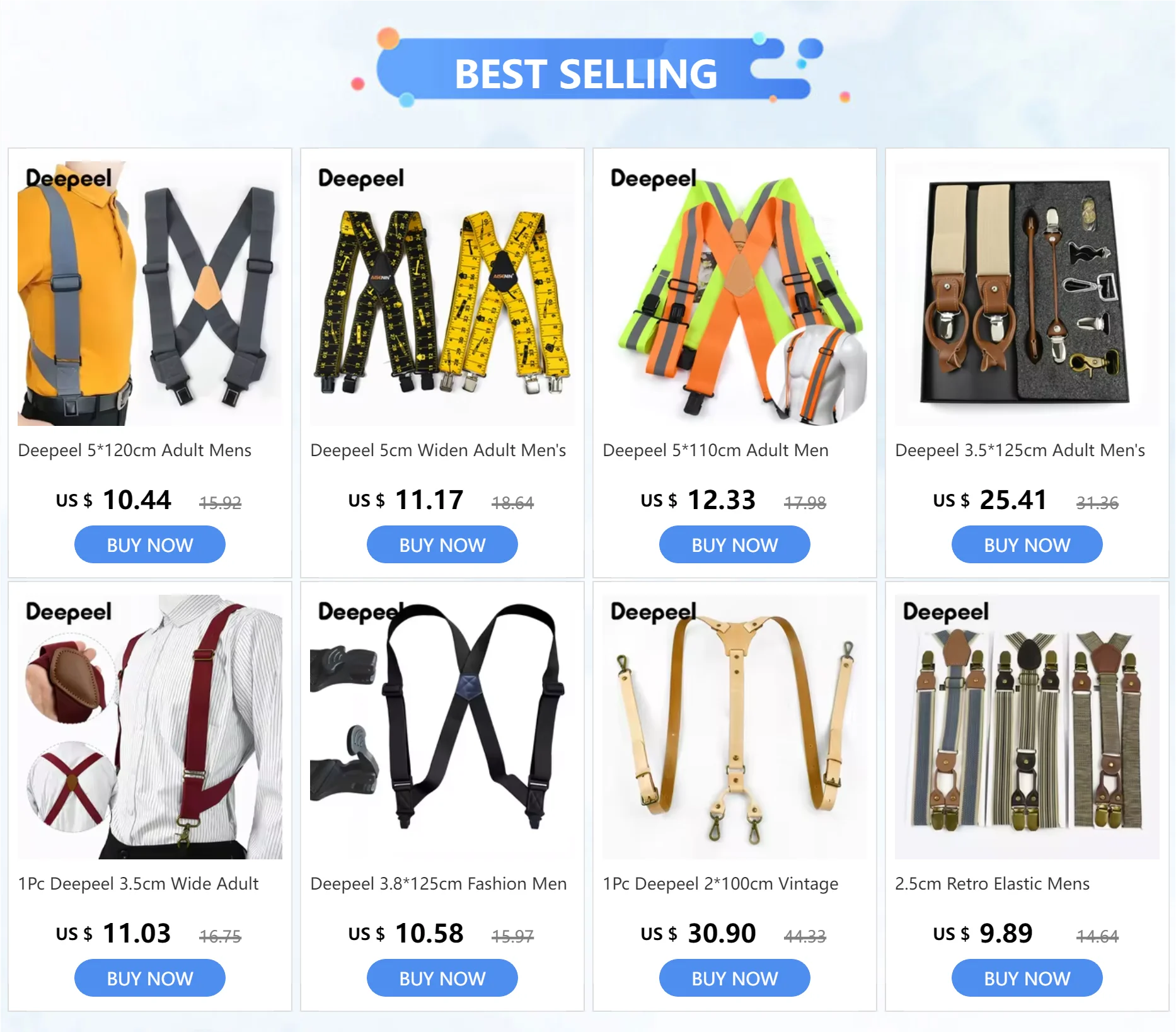Image resolution: width=1176 pixels, height=1032 pixels.
Task: Open the yellow tape-measure suspenders image
Action: tap(442, 294)
